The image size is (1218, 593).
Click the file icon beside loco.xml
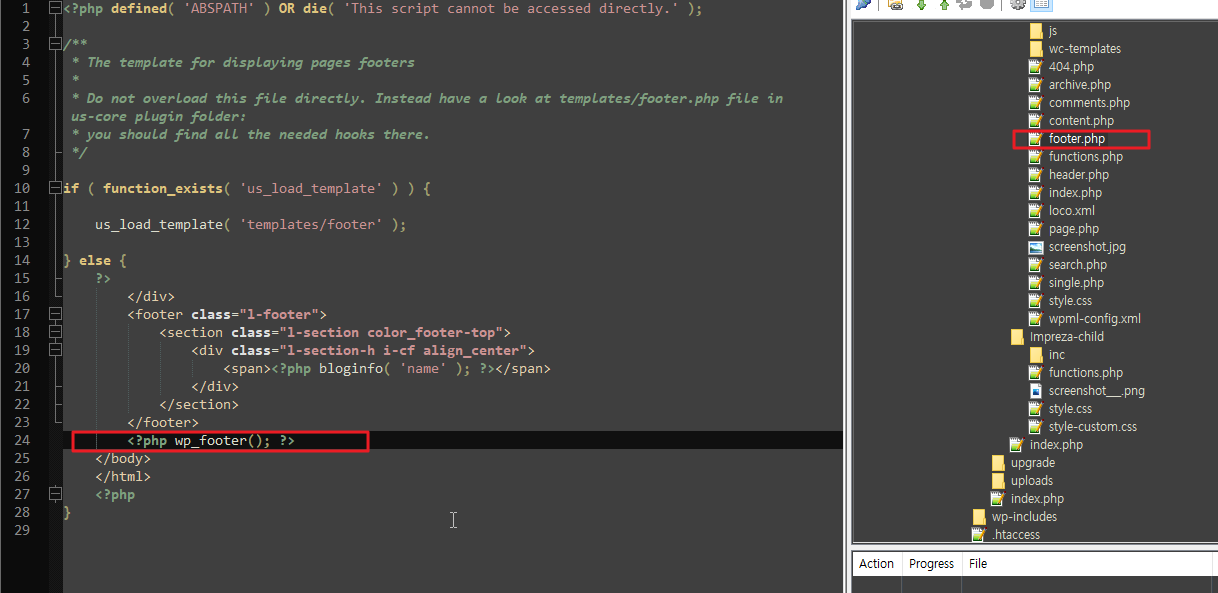point(1036,210)
